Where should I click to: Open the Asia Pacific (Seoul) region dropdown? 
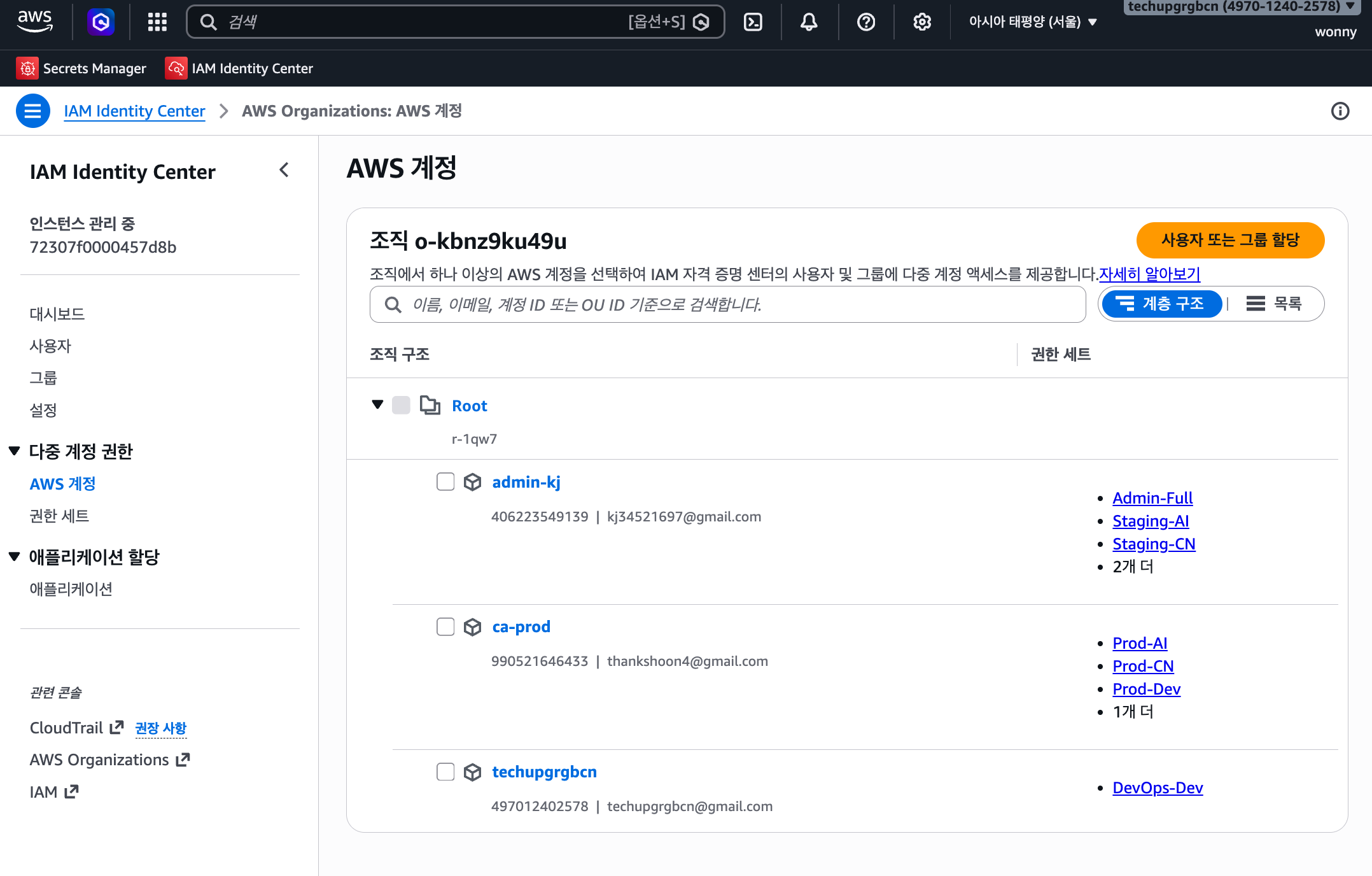tap(1032, 22)
